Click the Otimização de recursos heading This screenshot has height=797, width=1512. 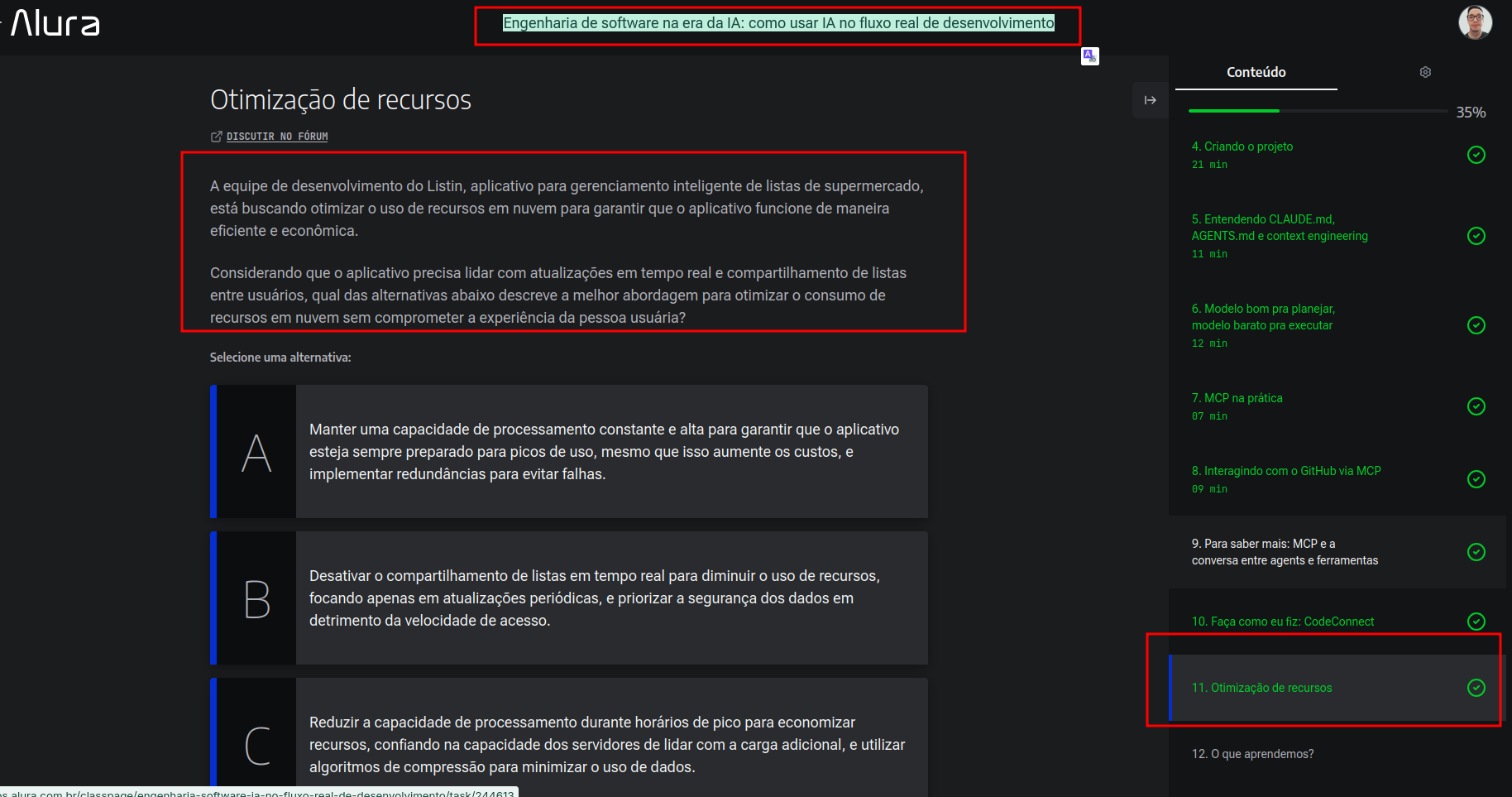pyautogui.click(x=341, y=100)
